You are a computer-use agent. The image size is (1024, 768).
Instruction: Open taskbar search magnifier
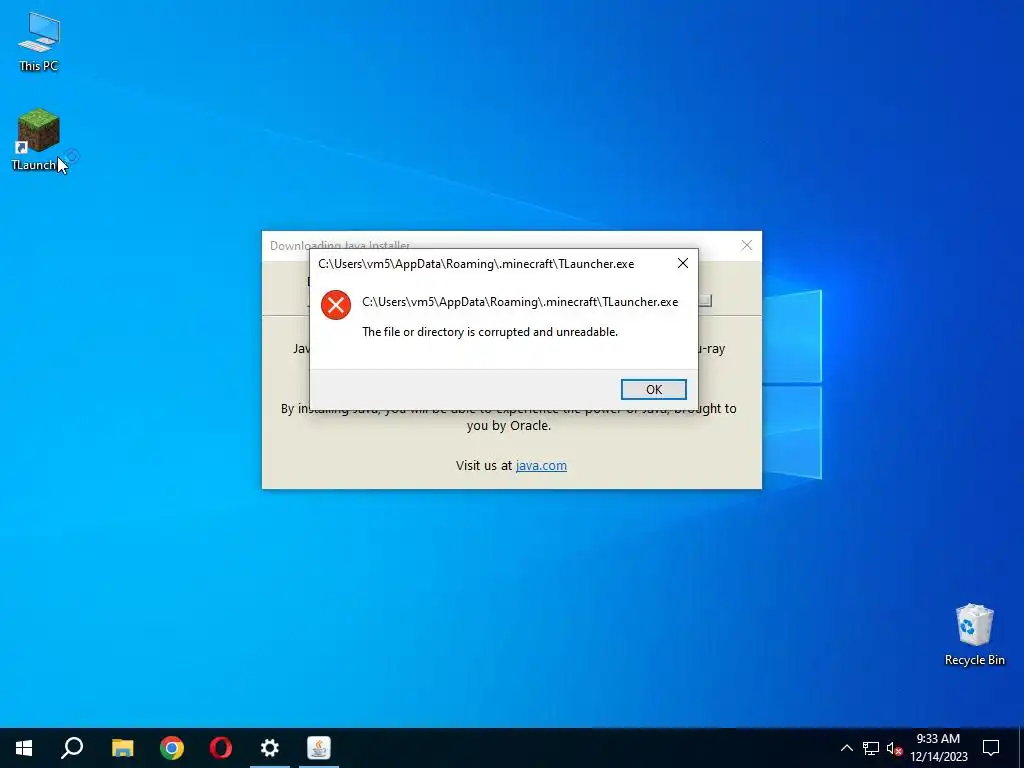(x=72, y=748)
